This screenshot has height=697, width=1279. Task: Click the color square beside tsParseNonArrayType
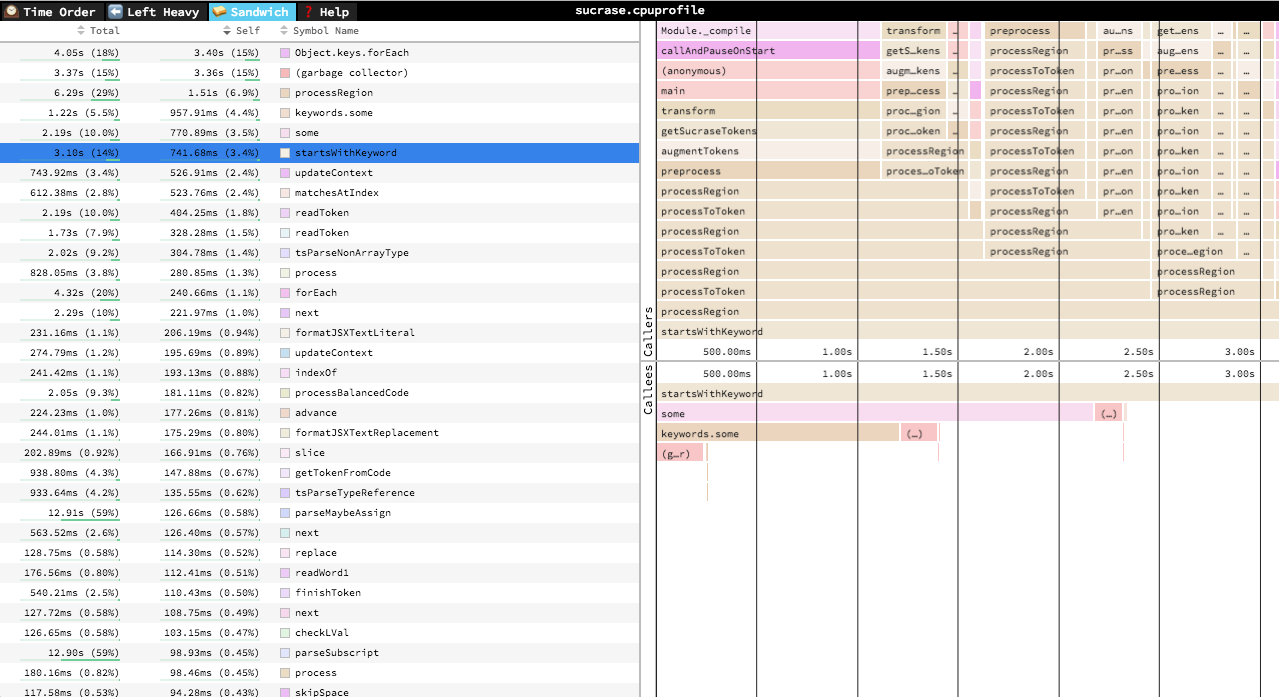pyautogui.click(x=285, y=253)
